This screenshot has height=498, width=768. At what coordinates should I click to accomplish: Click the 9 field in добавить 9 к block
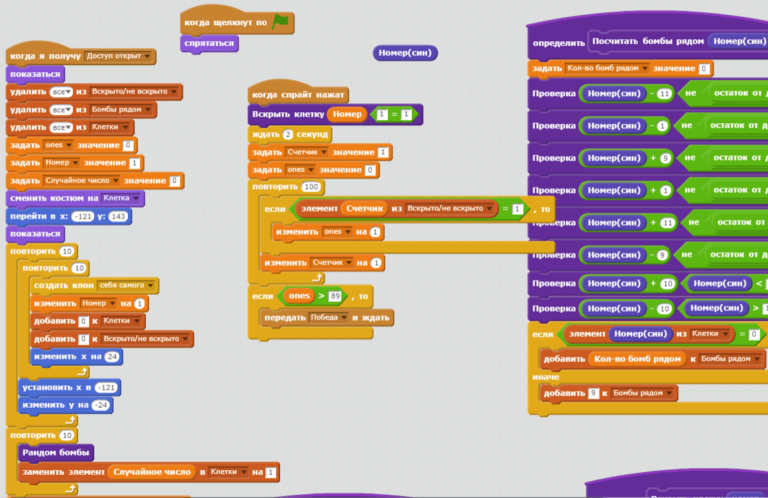(x=593, y=393)
